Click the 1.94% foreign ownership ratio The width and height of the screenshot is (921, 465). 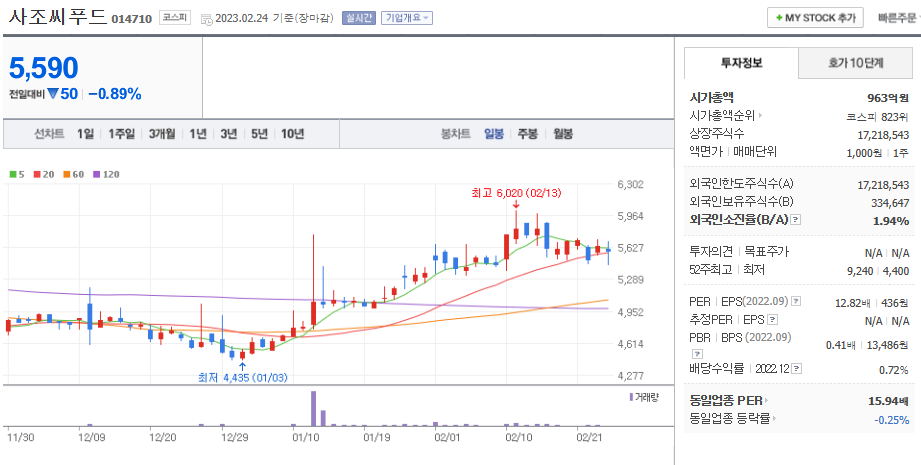pos(893,221)
